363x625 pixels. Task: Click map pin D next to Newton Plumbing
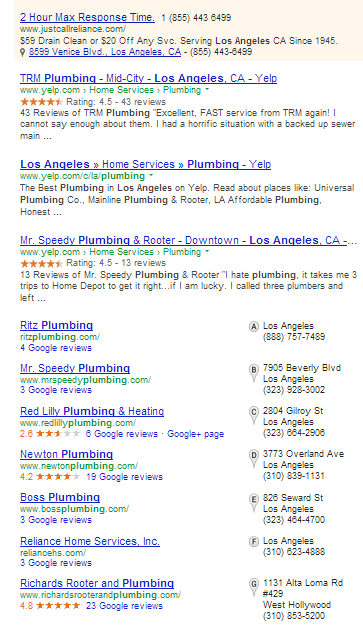point(254,459)
